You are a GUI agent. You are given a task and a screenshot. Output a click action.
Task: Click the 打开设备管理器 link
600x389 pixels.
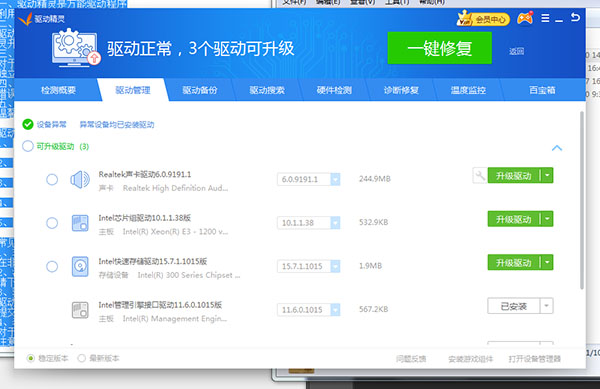[535, 359]
